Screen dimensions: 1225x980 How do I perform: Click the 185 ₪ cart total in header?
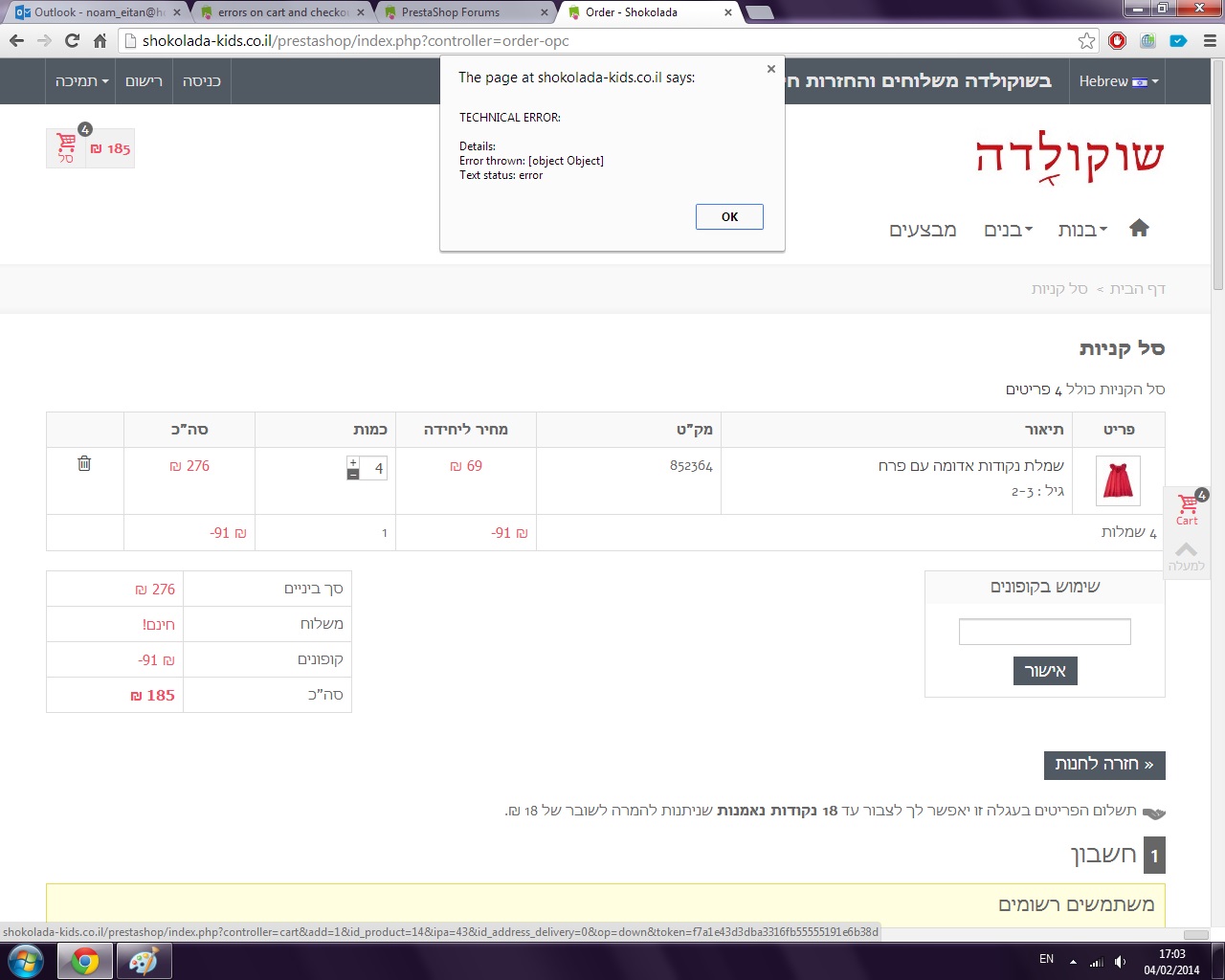(x=110, y=148)
